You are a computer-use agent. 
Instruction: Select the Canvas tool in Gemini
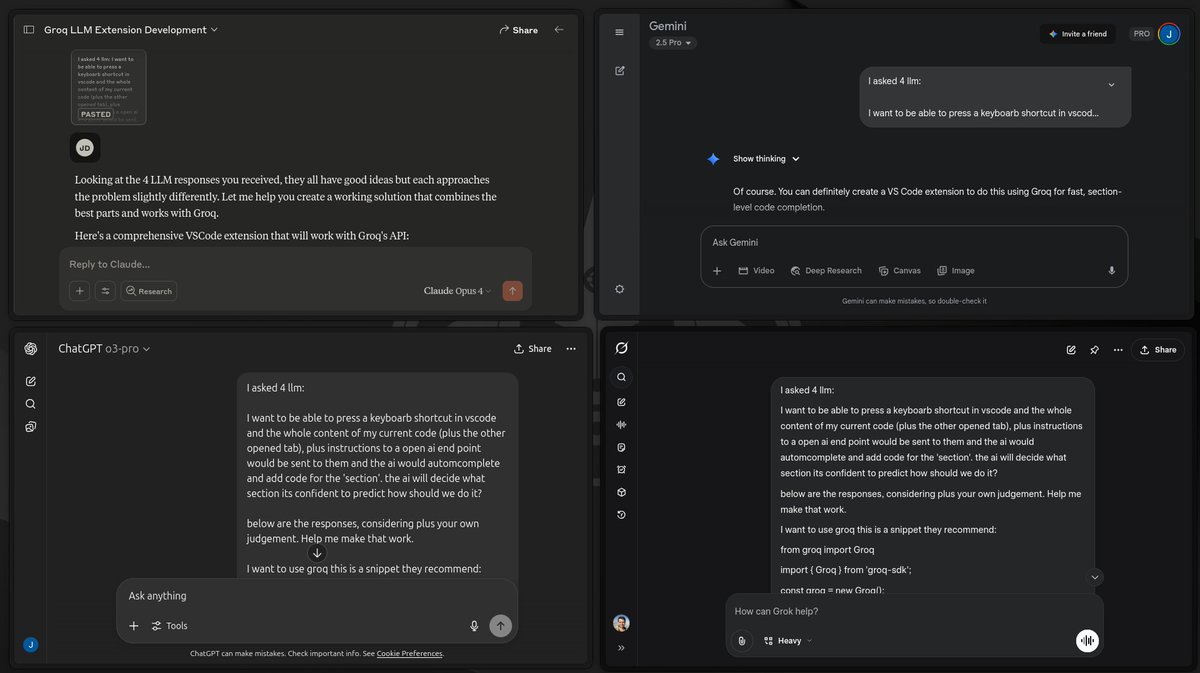(899, 270)
